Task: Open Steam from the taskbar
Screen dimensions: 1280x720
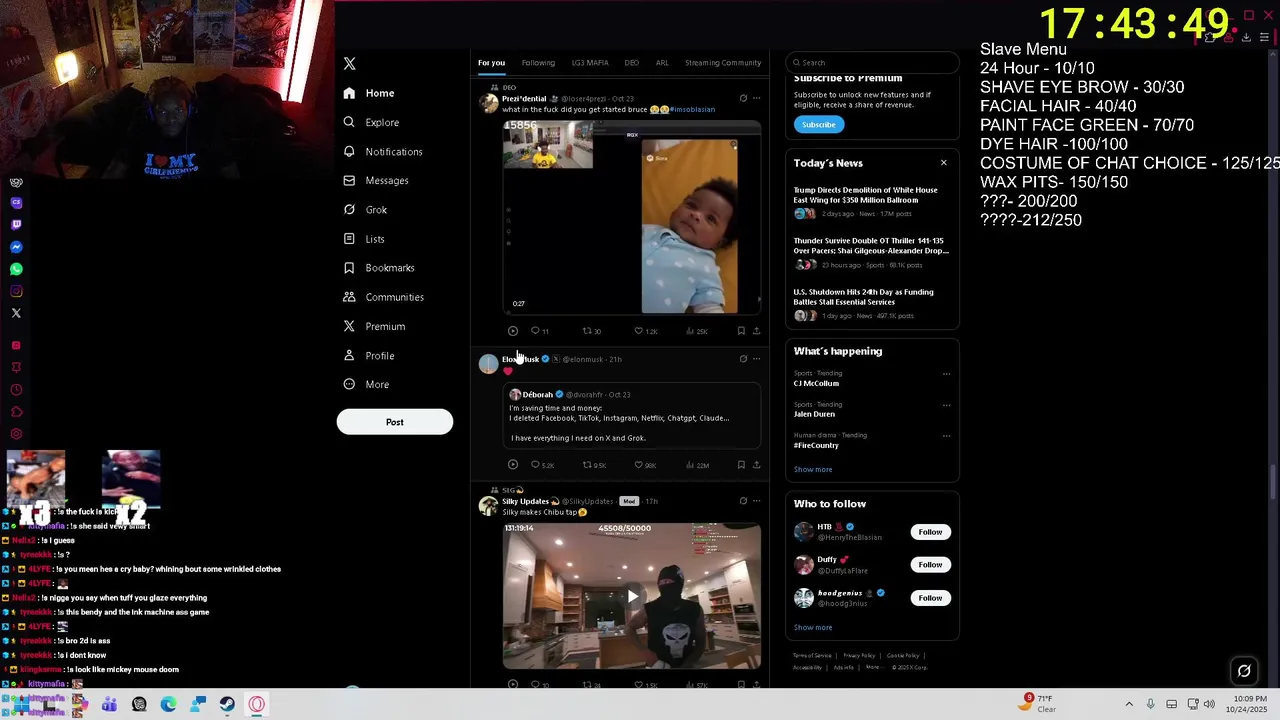Action: coord(227,704)
